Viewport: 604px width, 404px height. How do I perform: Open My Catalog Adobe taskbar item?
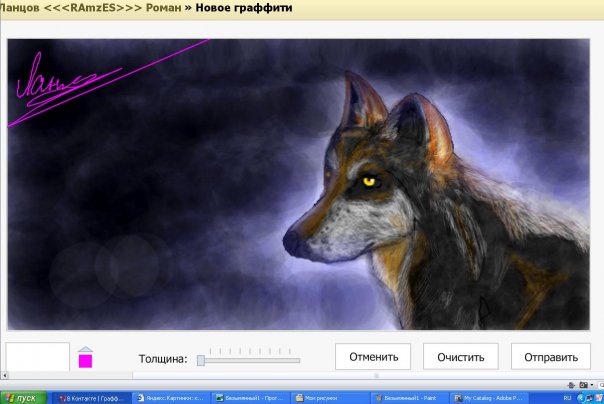pyautogui.click(x=490, y=397)
